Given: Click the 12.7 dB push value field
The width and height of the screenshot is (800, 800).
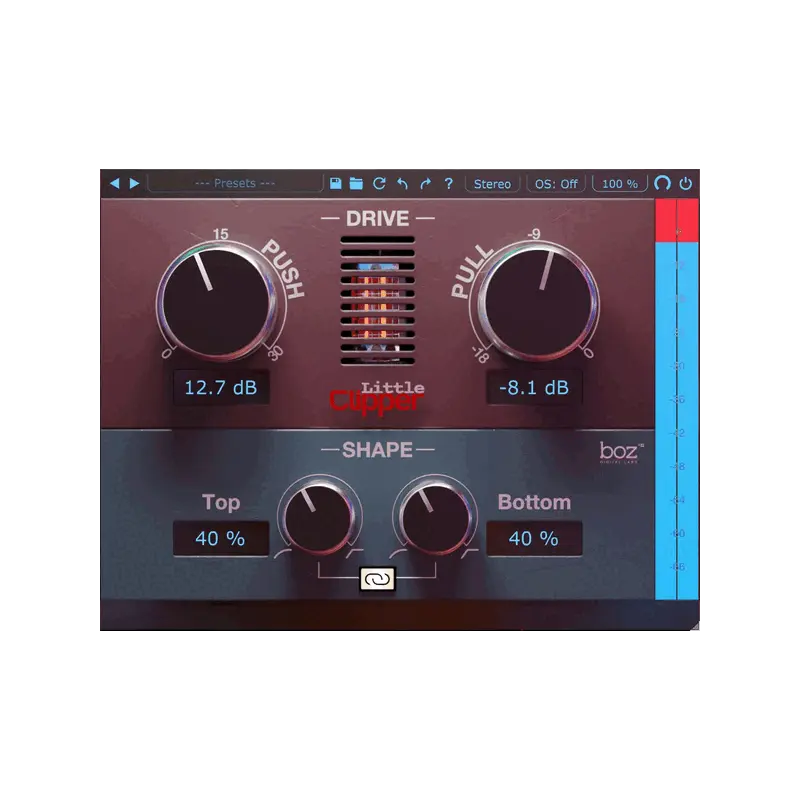Looking at the screenshot, I should click(221, 388).
